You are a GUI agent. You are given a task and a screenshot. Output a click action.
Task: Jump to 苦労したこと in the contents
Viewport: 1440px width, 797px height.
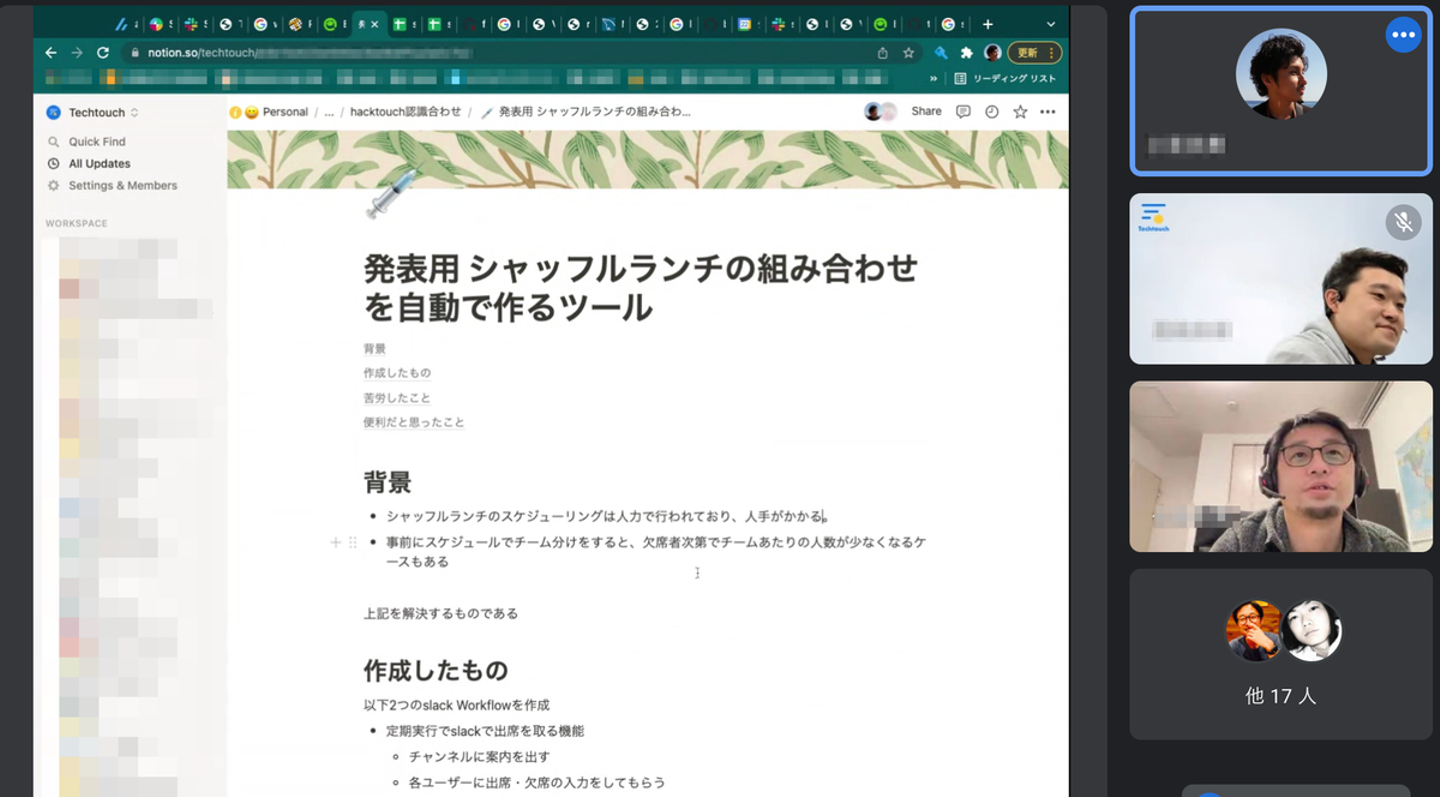click(397, 398)
